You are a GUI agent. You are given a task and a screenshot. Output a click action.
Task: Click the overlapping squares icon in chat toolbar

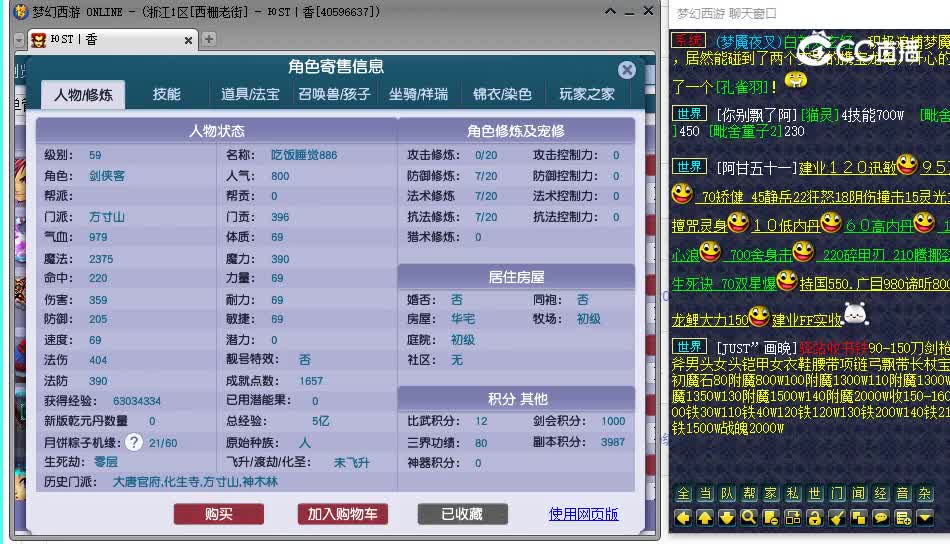[859, 518]
